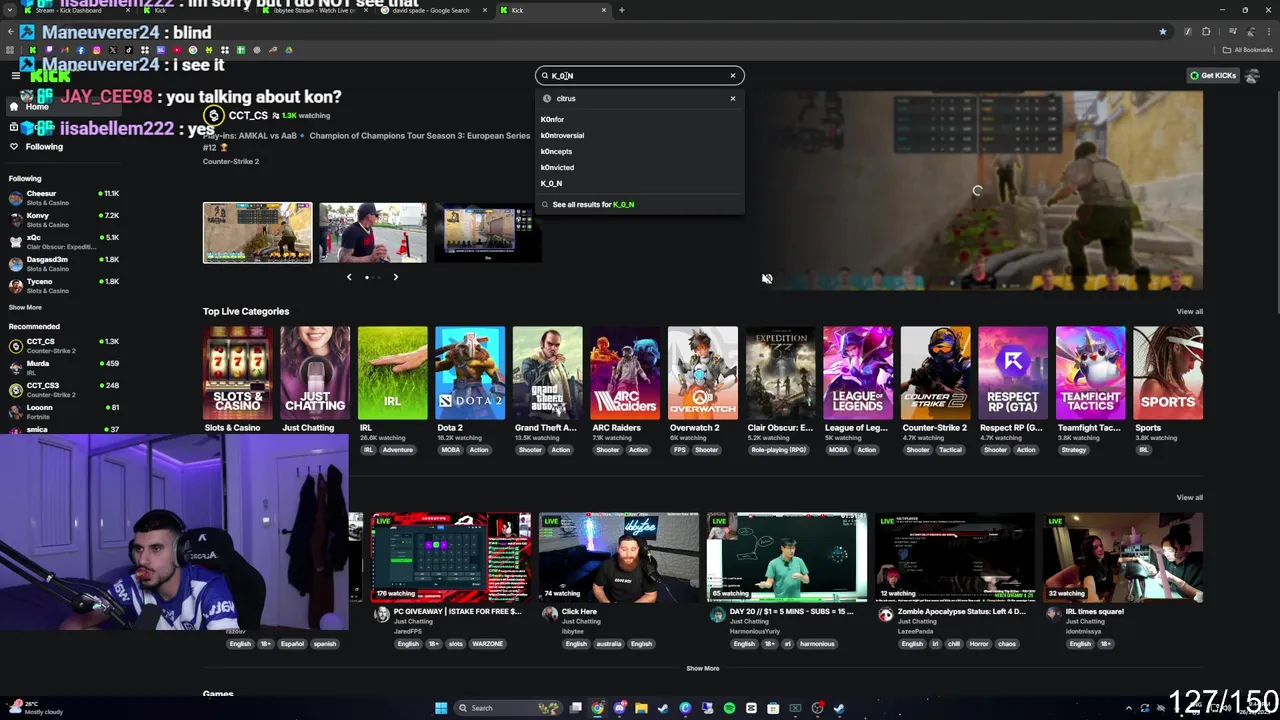The height and width of the screenshot is (720, 1280).
Task: Open CCT_CS channel name on featured stream
Action: [x=247, y=115]
